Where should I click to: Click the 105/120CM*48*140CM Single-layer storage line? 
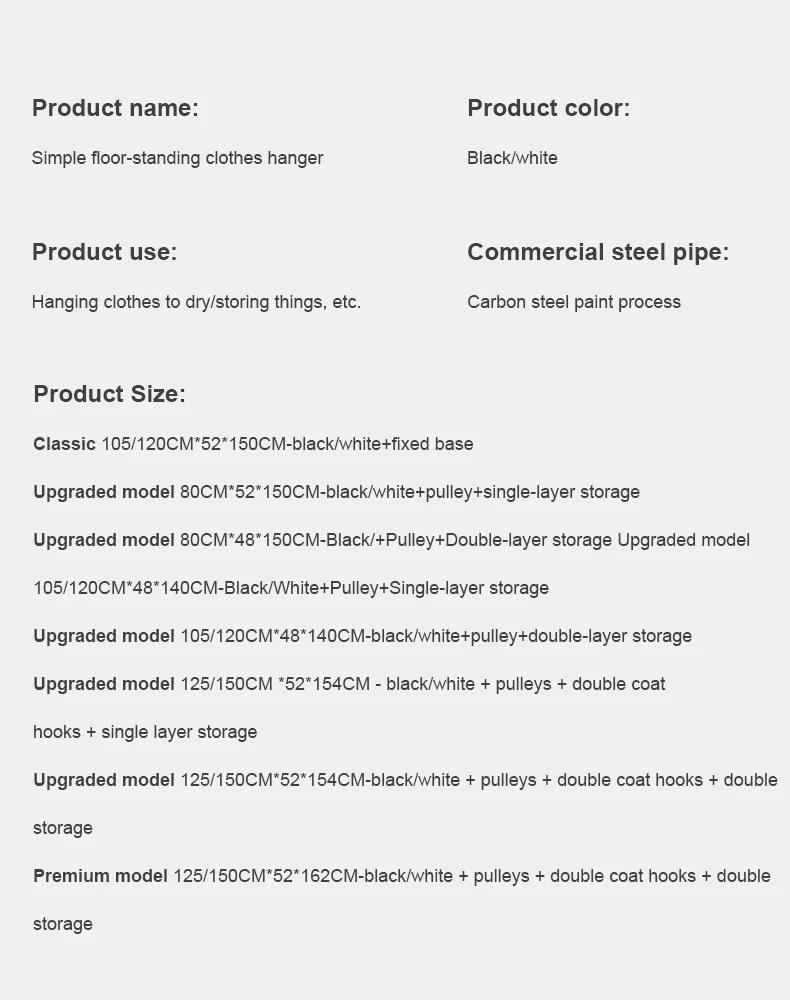click(291, 588)
